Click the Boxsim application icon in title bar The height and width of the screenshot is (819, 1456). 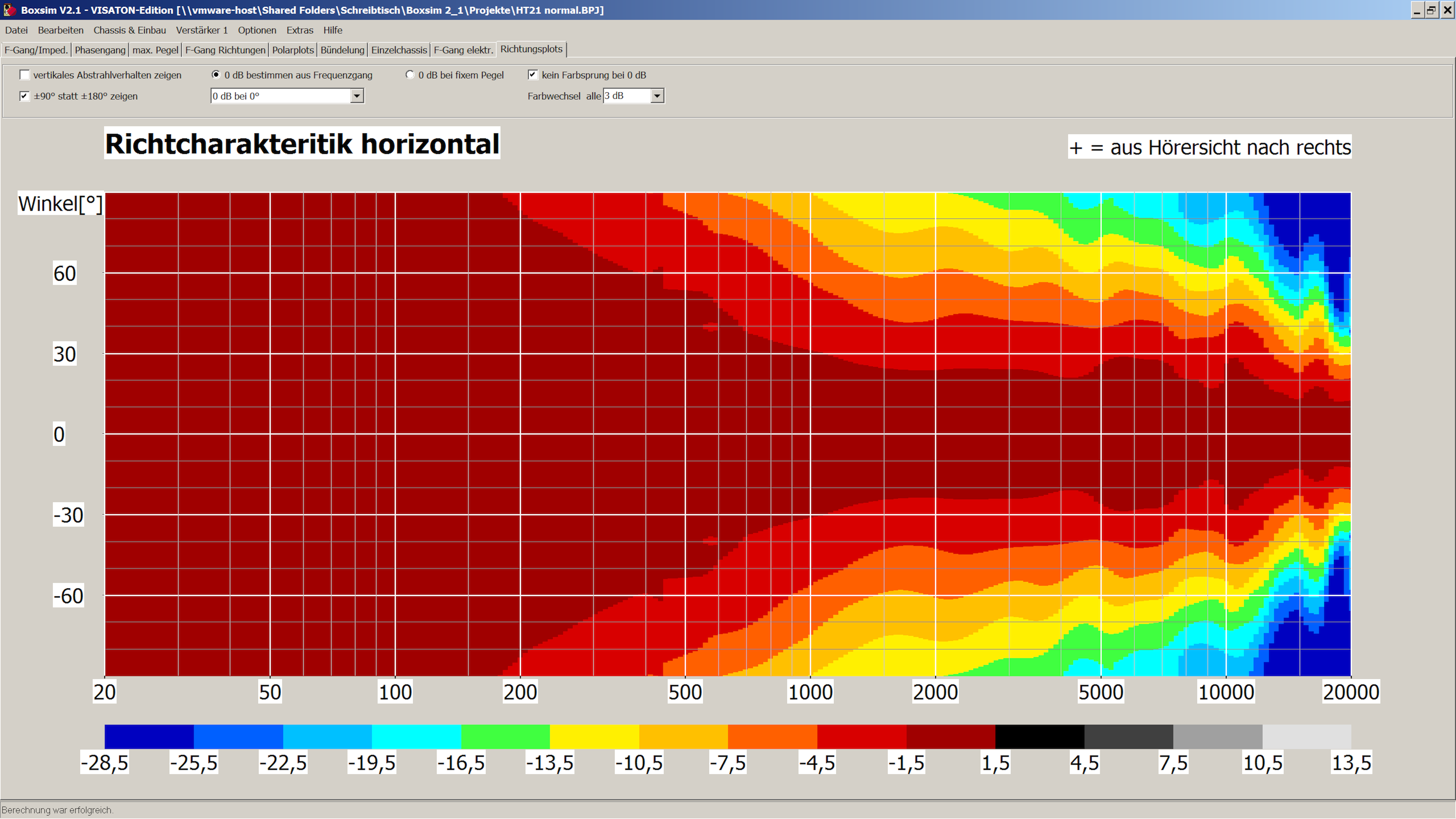tap(9, 10)
